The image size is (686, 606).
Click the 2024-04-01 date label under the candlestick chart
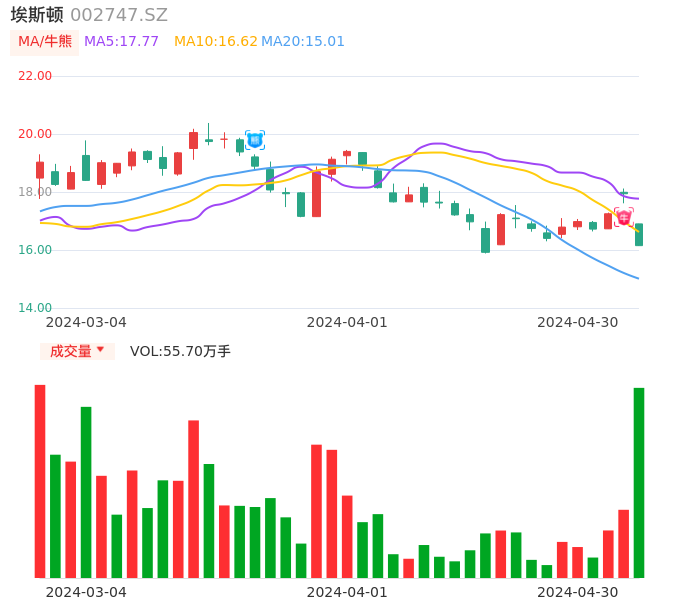[347, 322]
